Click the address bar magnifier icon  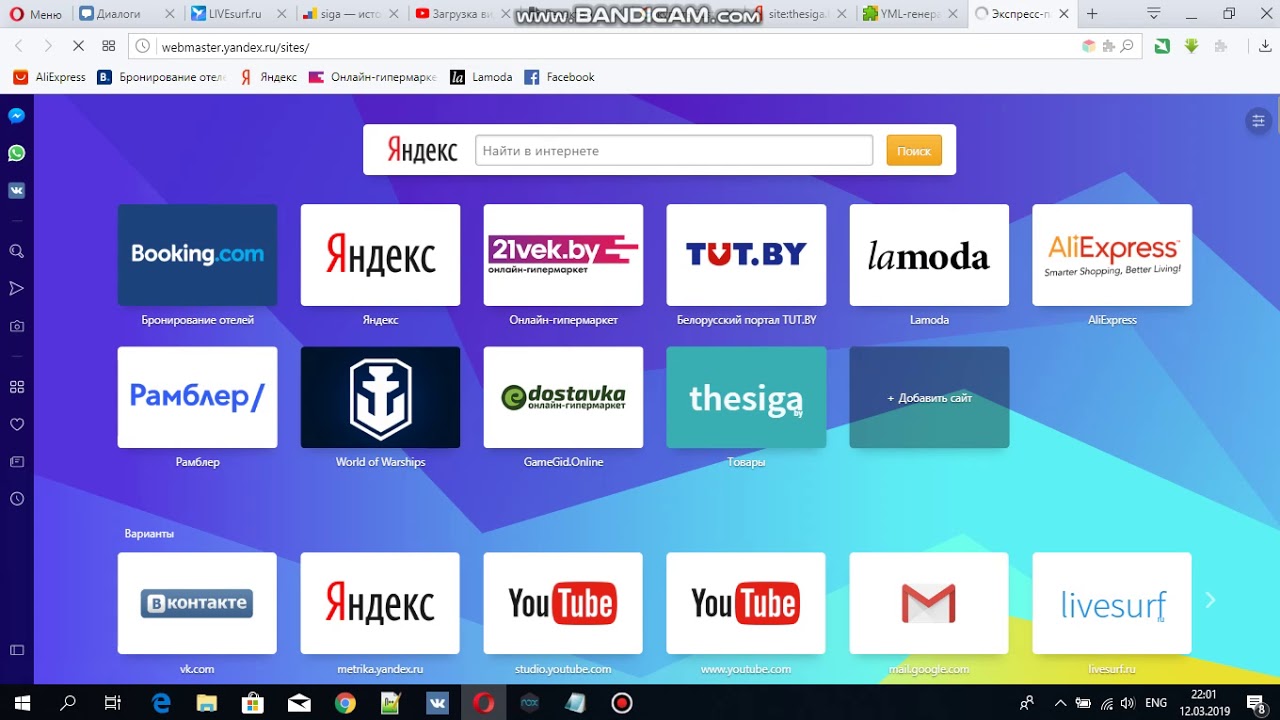[x=1127, y=46]
